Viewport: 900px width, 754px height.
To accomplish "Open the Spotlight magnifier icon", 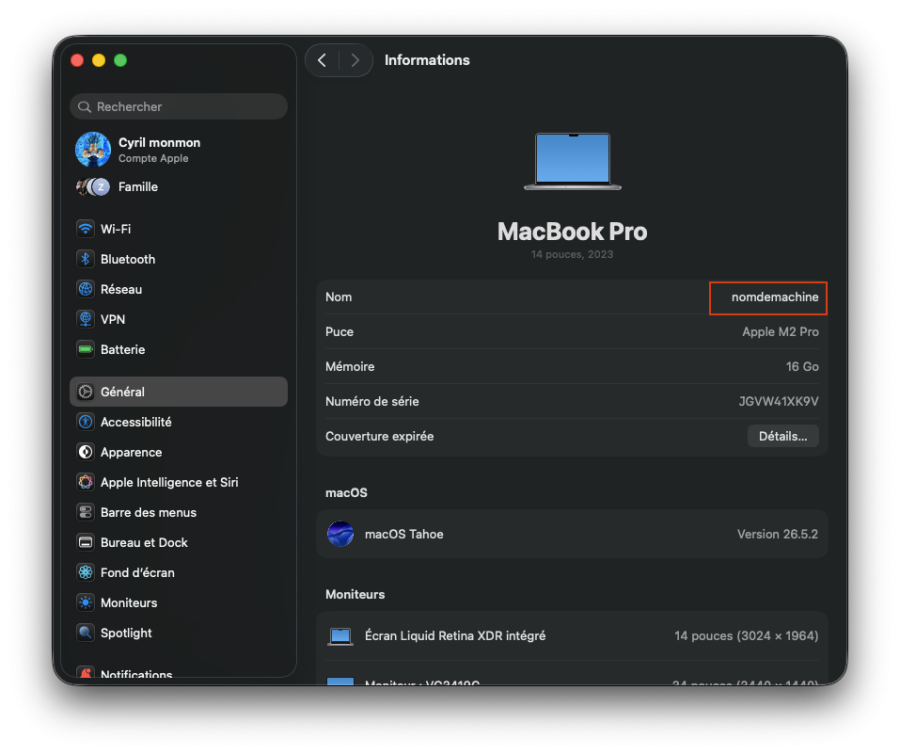I will 86,633.
